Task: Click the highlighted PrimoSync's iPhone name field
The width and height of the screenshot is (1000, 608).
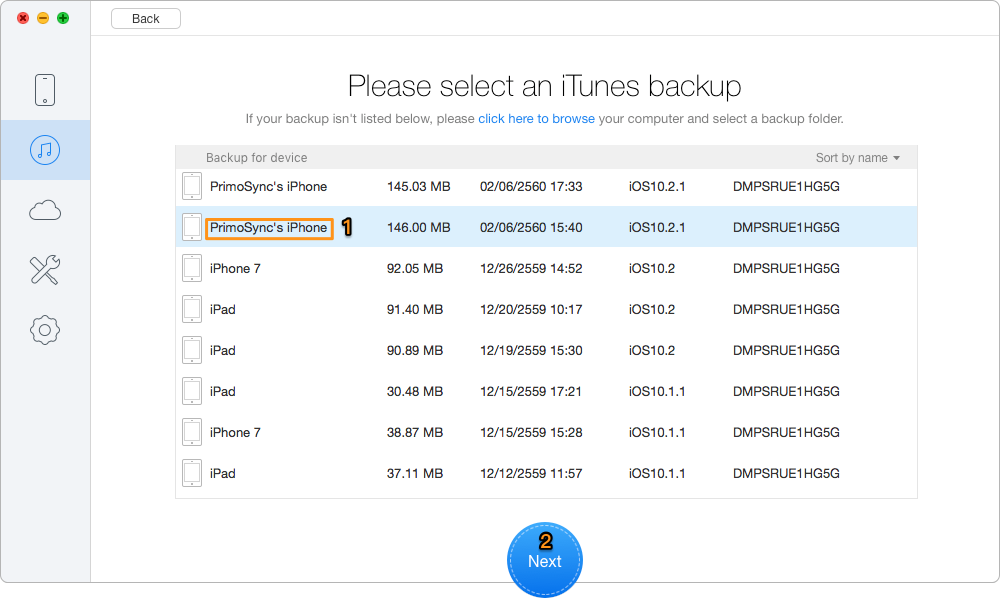Action: point(268,228)
